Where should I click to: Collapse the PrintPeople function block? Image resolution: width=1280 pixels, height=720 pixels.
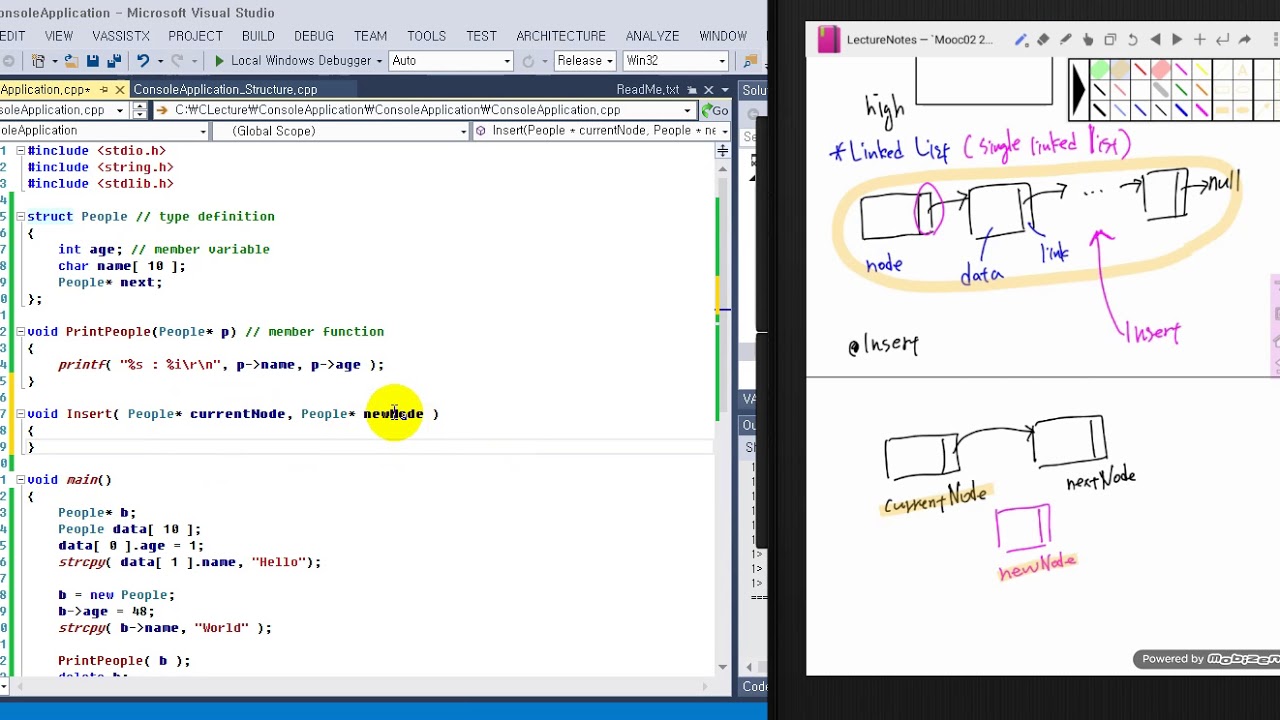click(x=20, y=331)
